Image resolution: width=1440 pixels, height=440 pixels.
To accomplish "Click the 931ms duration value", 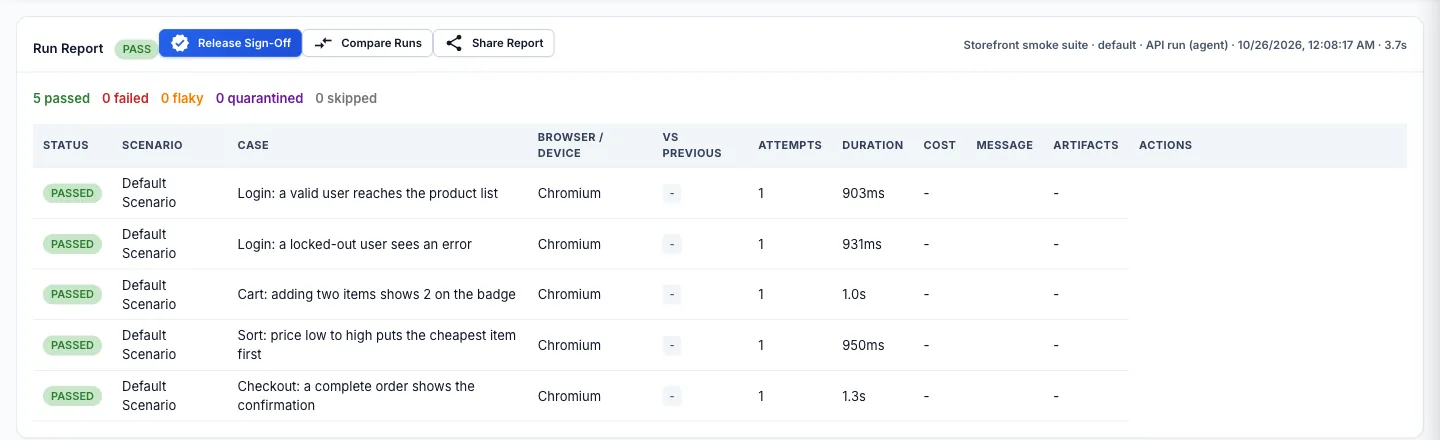I will pos(862,244).
